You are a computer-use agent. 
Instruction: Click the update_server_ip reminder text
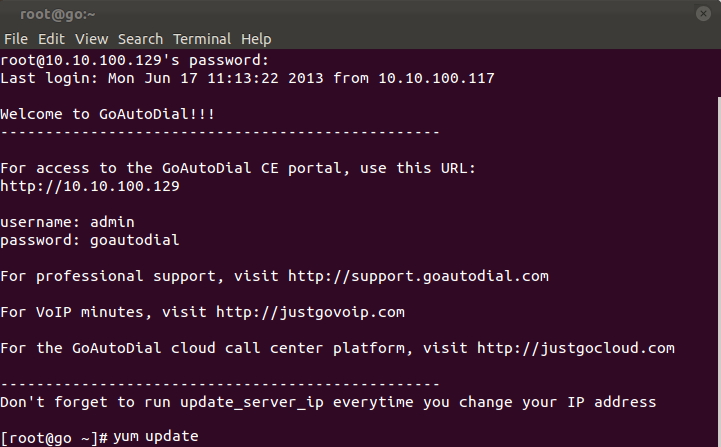[328, 402]
